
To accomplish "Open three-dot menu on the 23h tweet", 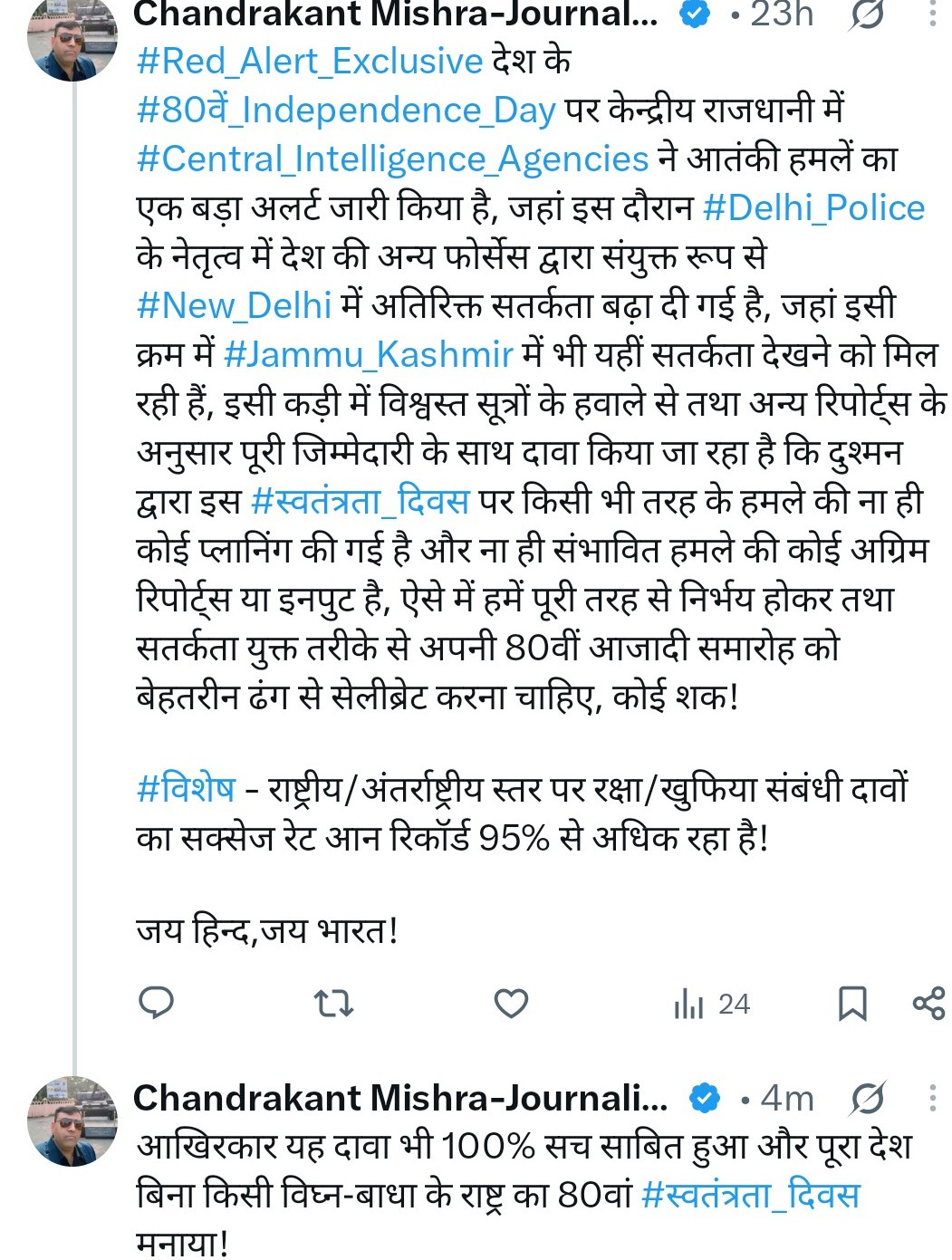I will (x=933, y=13).
